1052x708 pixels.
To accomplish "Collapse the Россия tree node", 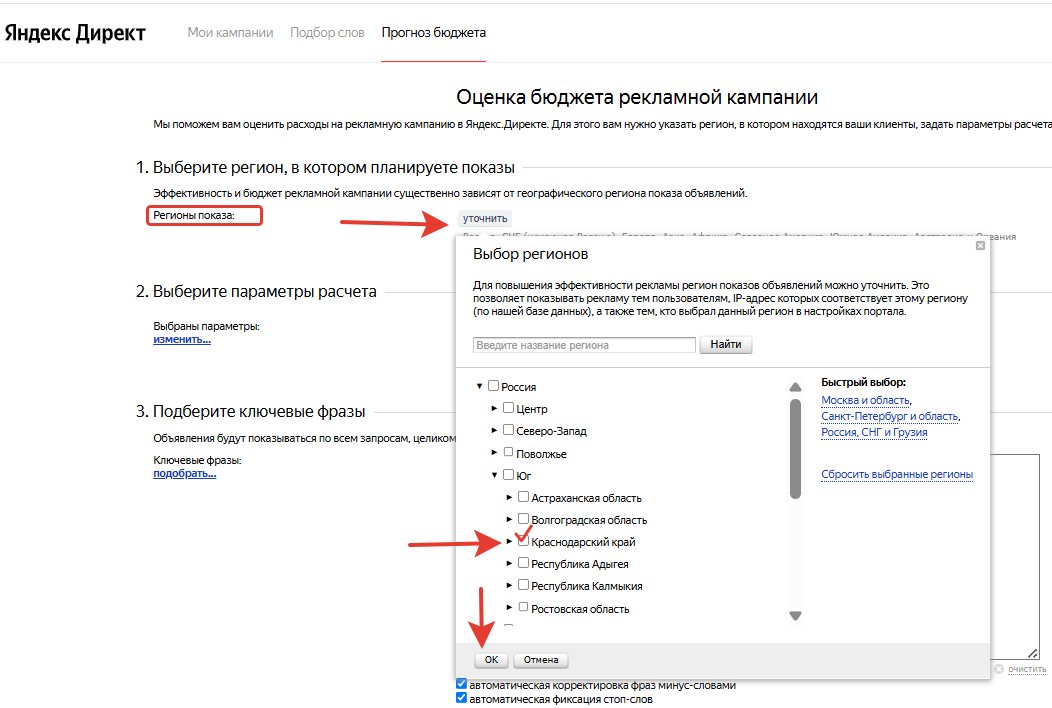I will [480, 386].
